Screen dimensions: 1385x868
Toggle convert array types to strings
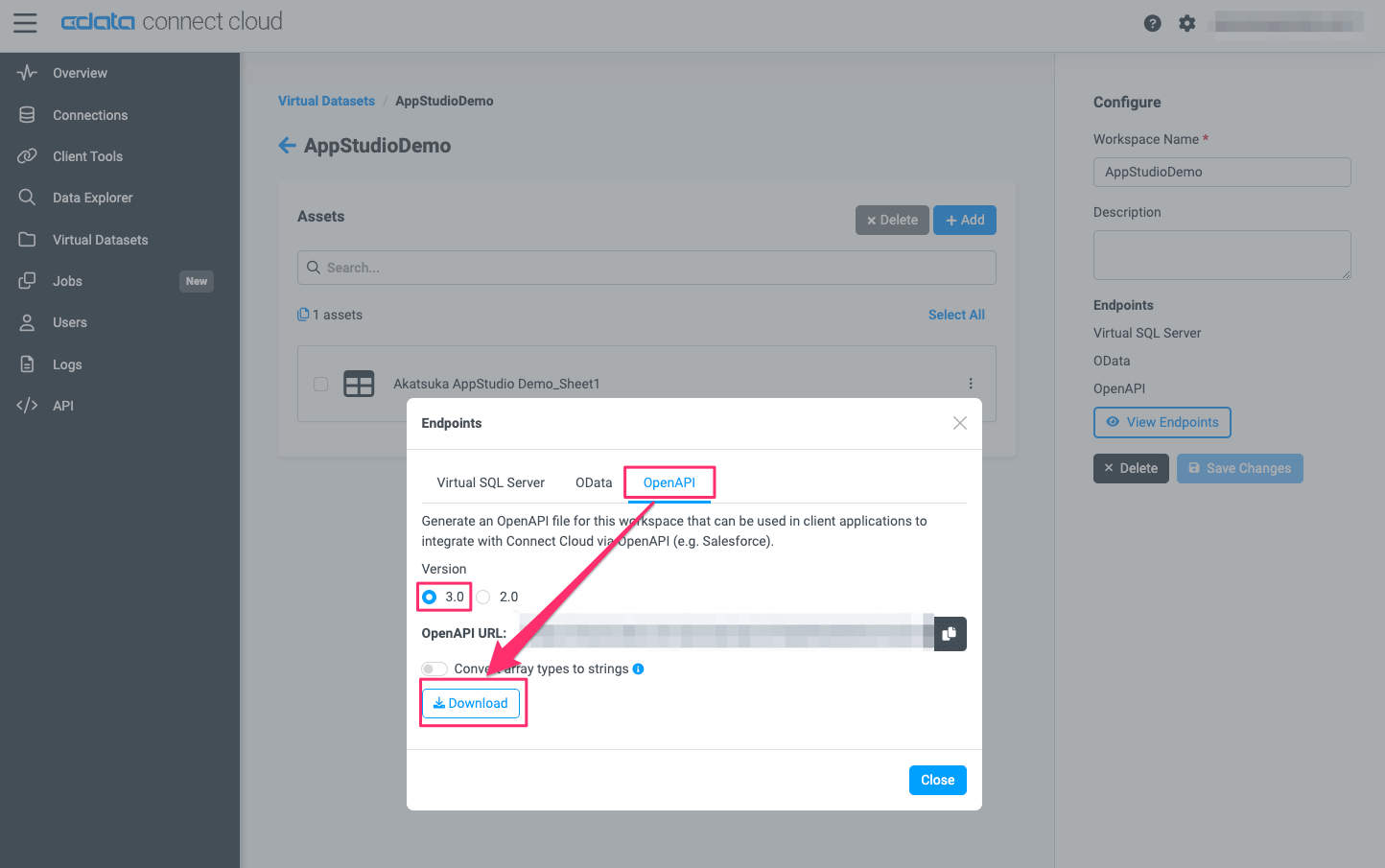[x=434, y=669]
